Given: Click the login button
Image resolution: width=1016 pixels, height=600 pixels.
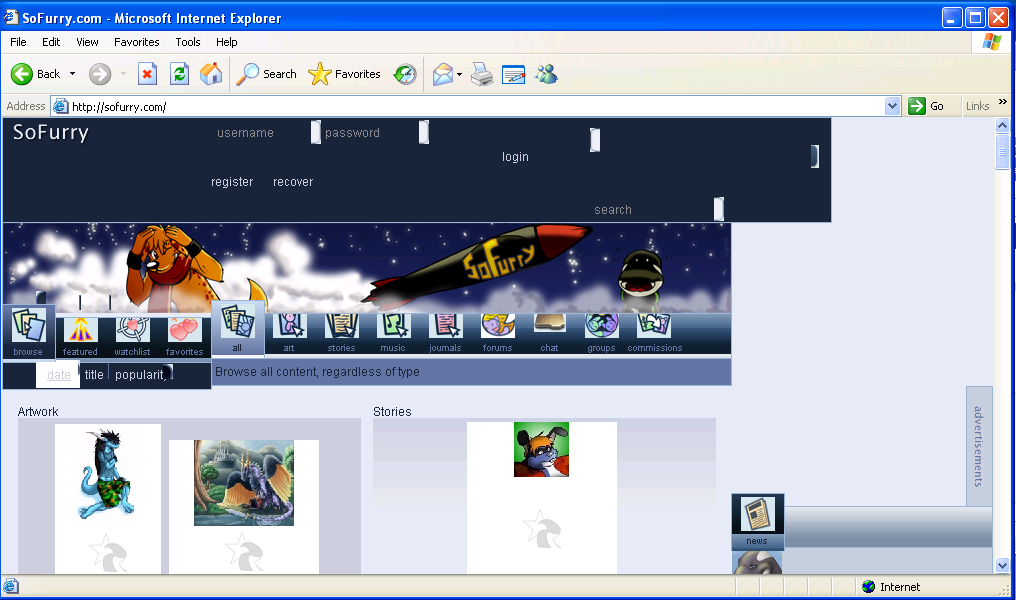Looking at the screenshot, I should 515,157.
